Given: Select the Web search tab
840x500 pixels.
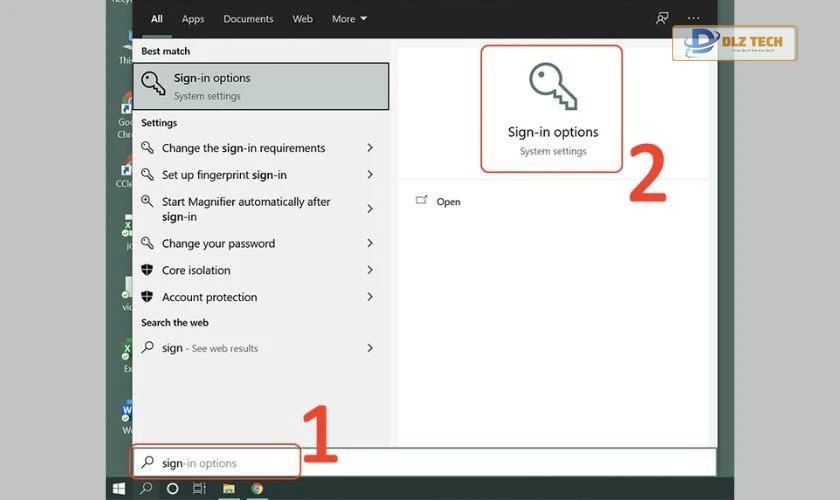Looking at the screenshot, I should pyautogui.click(x=302, y=19).
